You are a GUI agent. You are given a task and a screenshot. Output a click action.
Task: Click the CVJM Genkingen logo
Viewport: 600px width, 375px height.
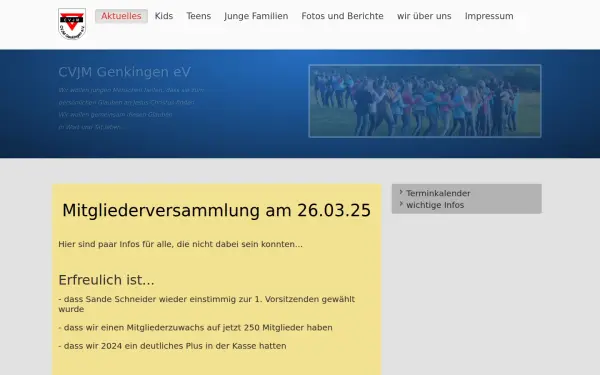72,24
